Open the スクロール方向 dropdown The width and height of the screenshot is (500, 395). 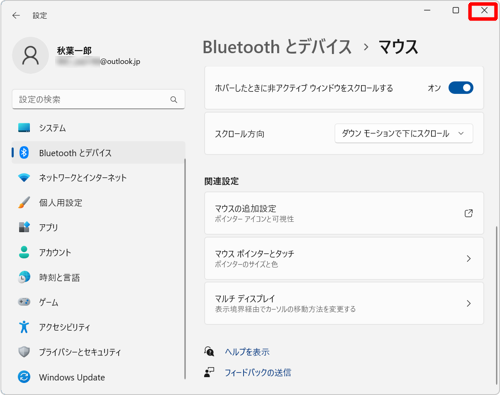404,134
